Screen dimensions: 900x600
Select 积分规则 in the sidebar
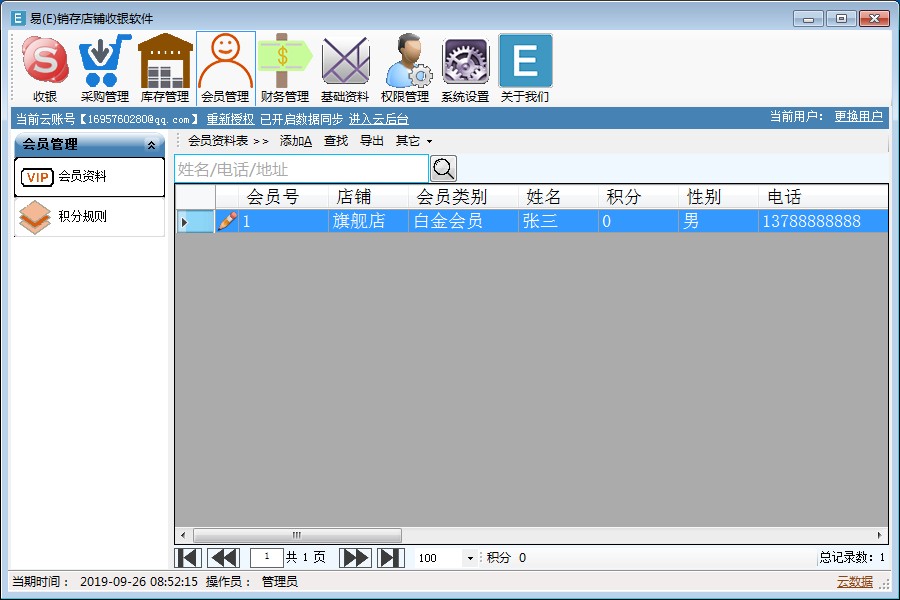[82, 216]
